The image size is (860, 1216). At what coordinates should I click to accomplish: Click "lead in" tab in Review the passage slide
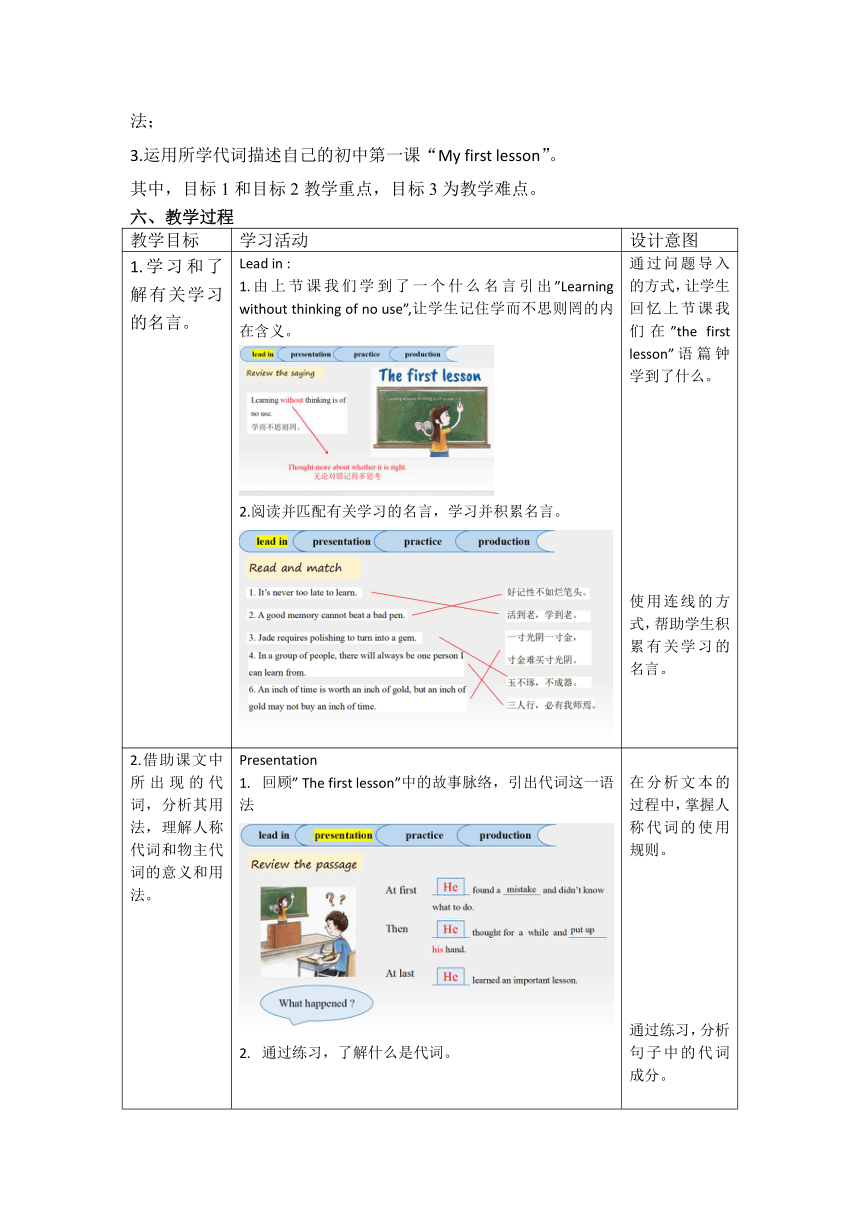point(274,835)
